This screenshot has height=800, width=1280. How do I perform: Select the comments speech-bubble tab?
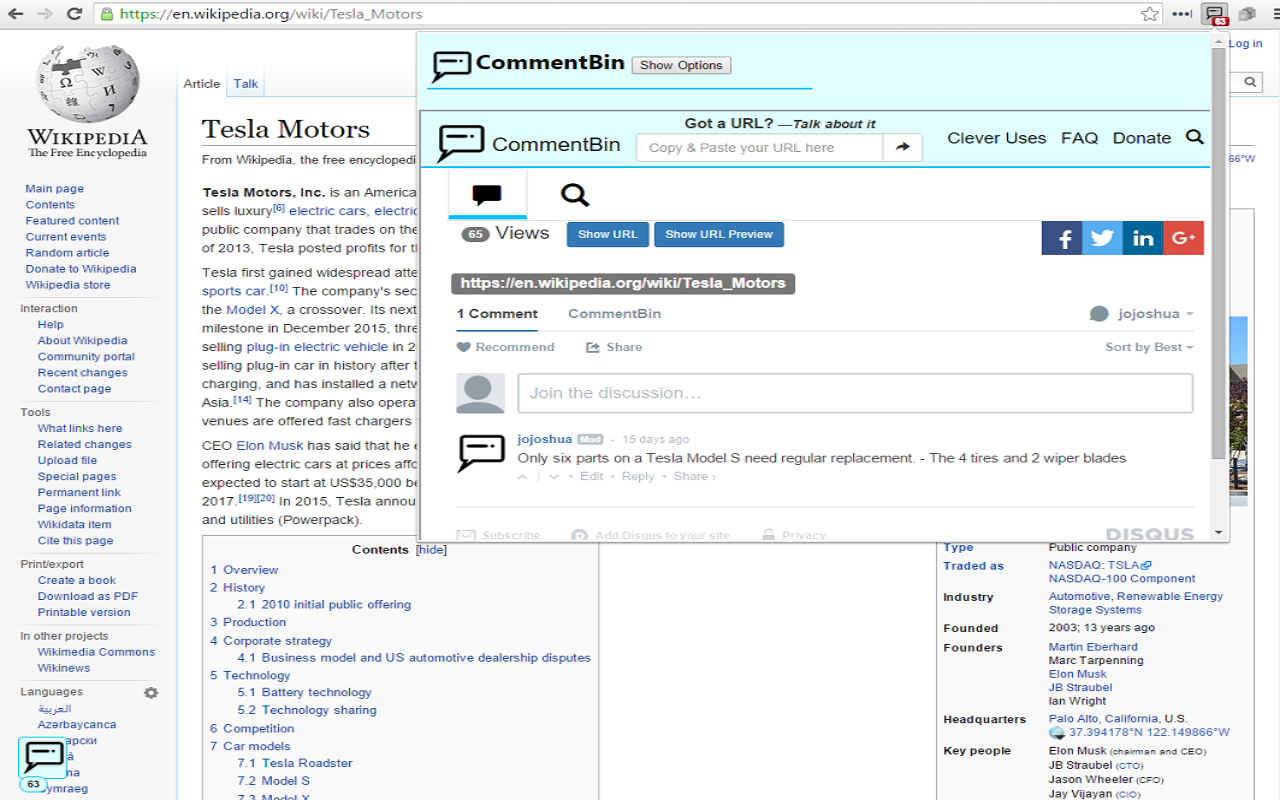pos(487,195)
